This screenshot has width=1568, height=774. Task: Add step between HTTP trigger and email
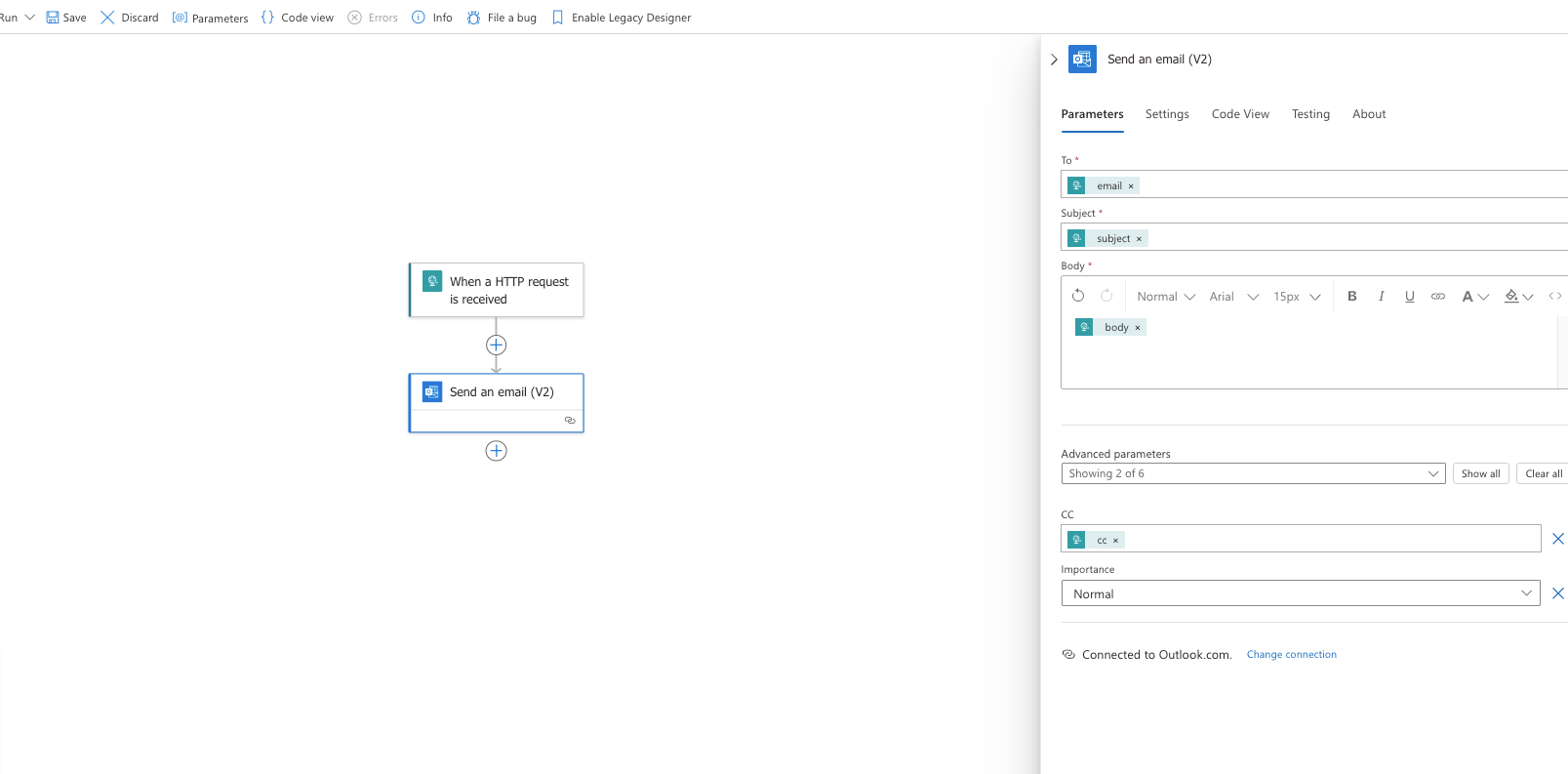[496, 346]
